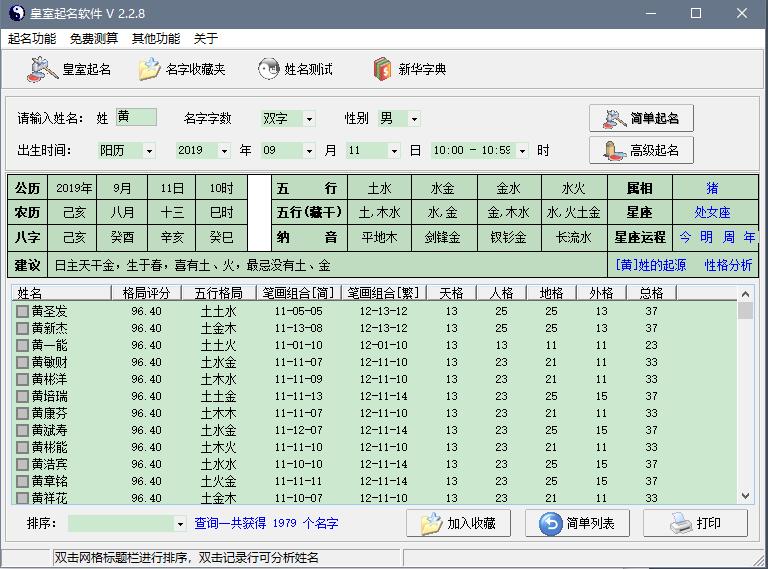Click the name list scroll-down arrow
The width and height of the screenshot is (768, 569).
pyautogui.click(x=745, y=496)
